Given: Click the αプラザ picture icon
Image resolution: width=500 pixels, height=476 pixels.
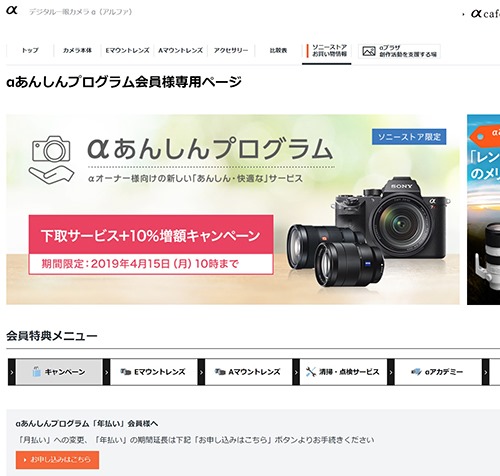Looking at the screenshot, I should [x=369, y=51].
